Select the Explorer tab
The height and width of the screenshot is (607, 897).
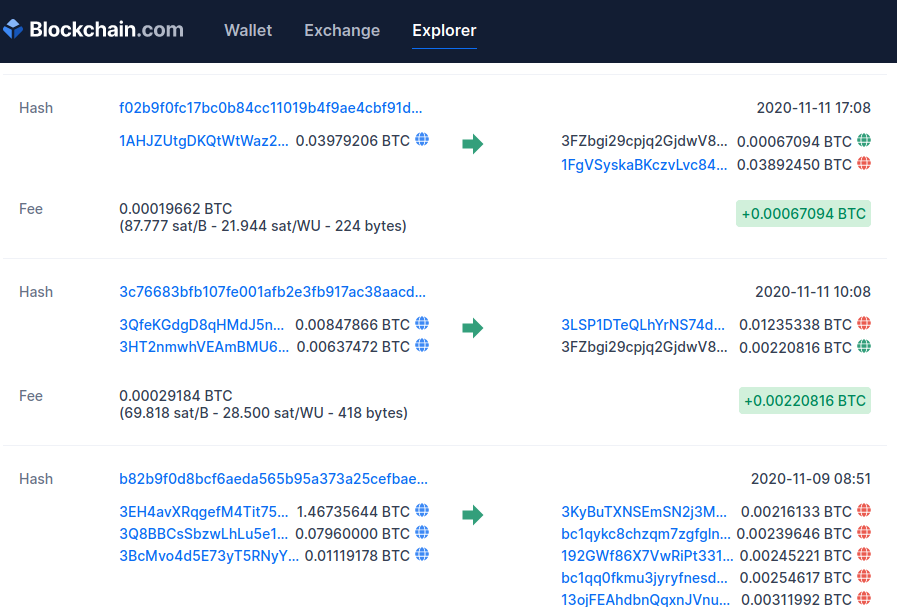444,30
